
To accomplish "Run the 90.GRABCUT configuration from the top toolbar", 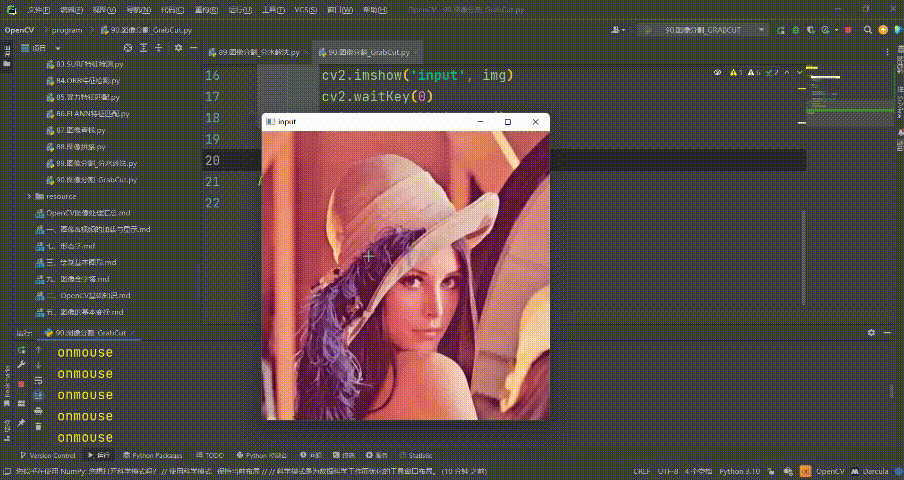I will pos(781,30).
